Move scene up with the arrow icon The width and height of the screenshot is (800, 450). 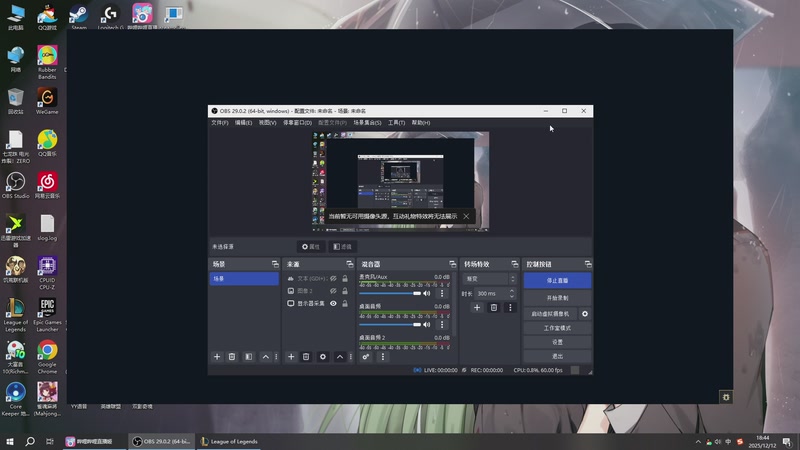click(x=265, y=357)
